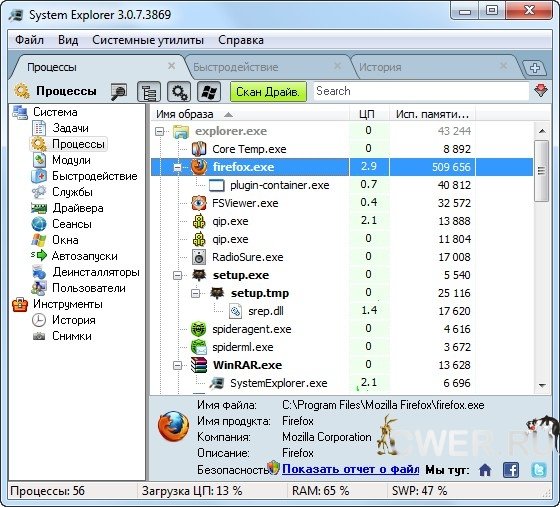
Task: Collapse the firefox.exe tree node
Action: pyautogui.click(x=177, y=167)
